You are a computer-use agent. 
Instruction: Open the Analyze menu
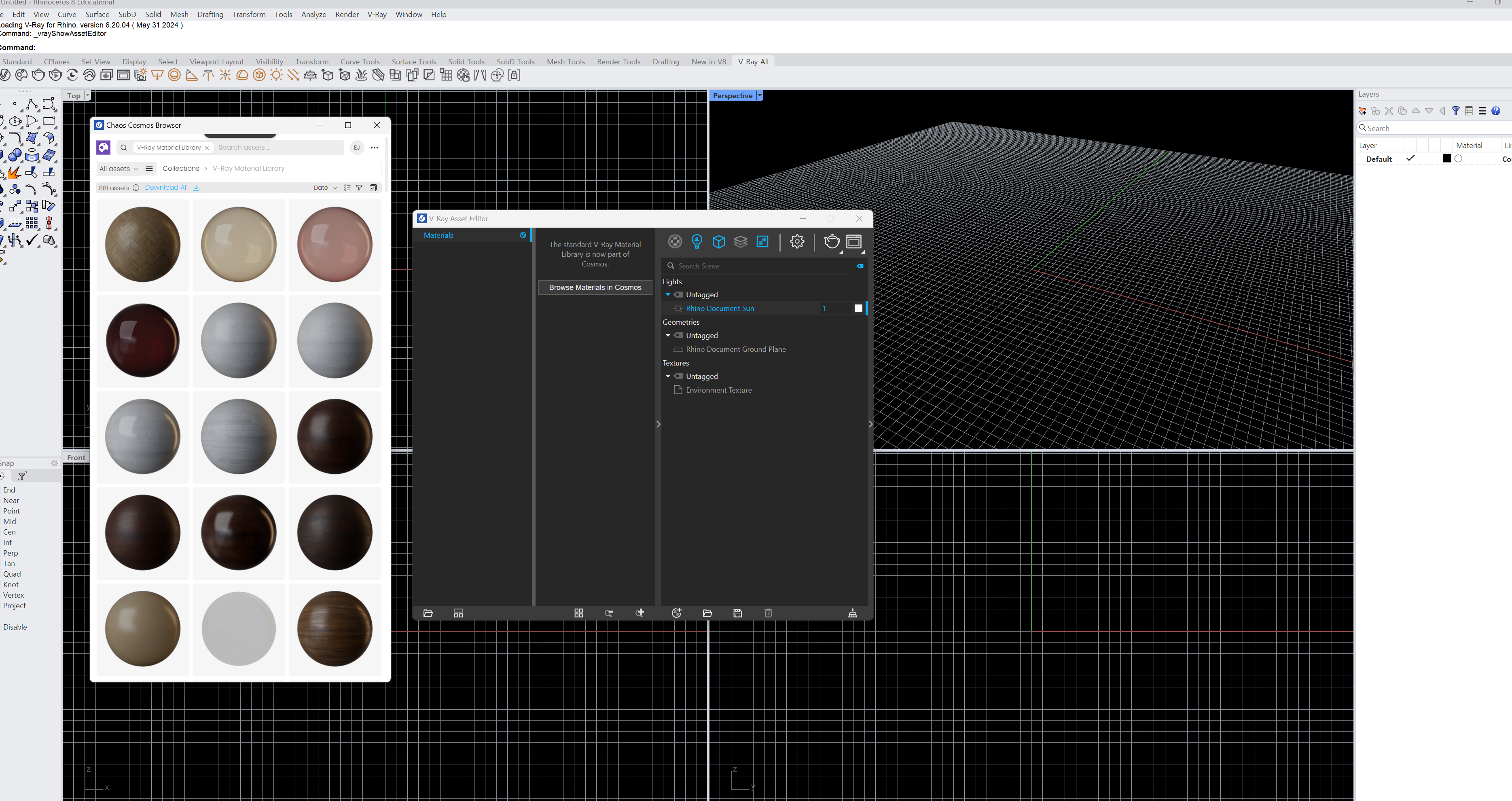(x=313, y=14)
